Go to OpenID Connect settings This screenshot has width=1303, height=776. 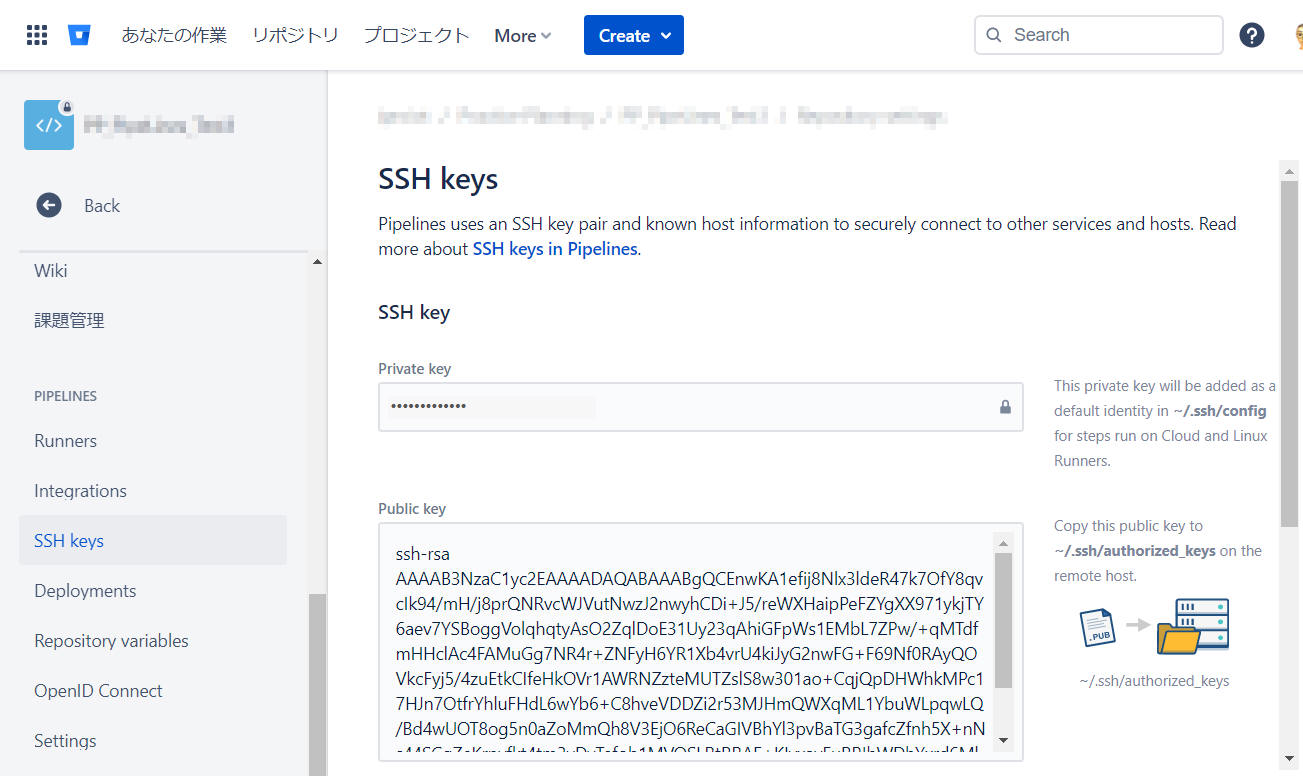[97, 690]
